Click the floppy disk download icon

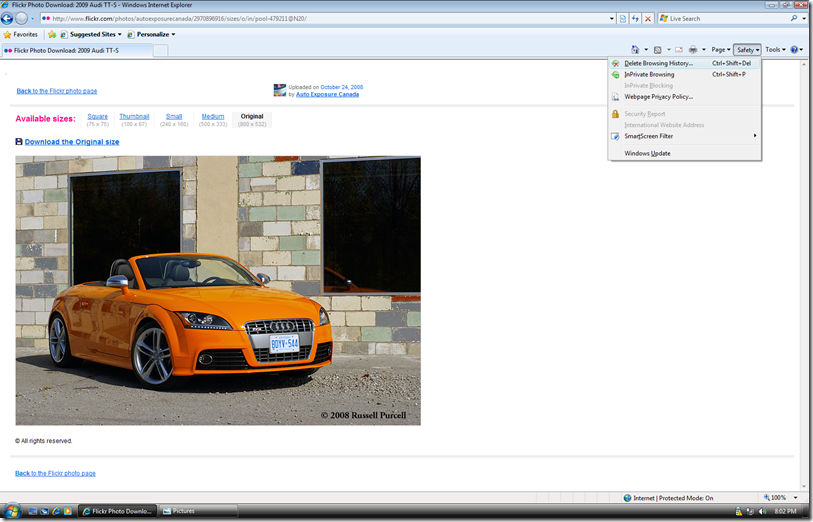pyautogui.click(x=19, y=142)
